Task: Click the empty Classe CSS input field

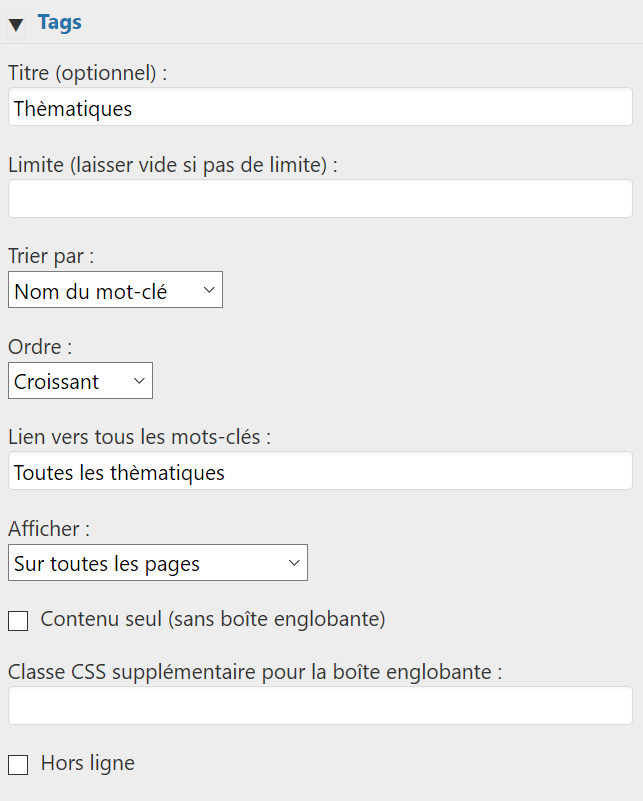Action: click(320, 706)
